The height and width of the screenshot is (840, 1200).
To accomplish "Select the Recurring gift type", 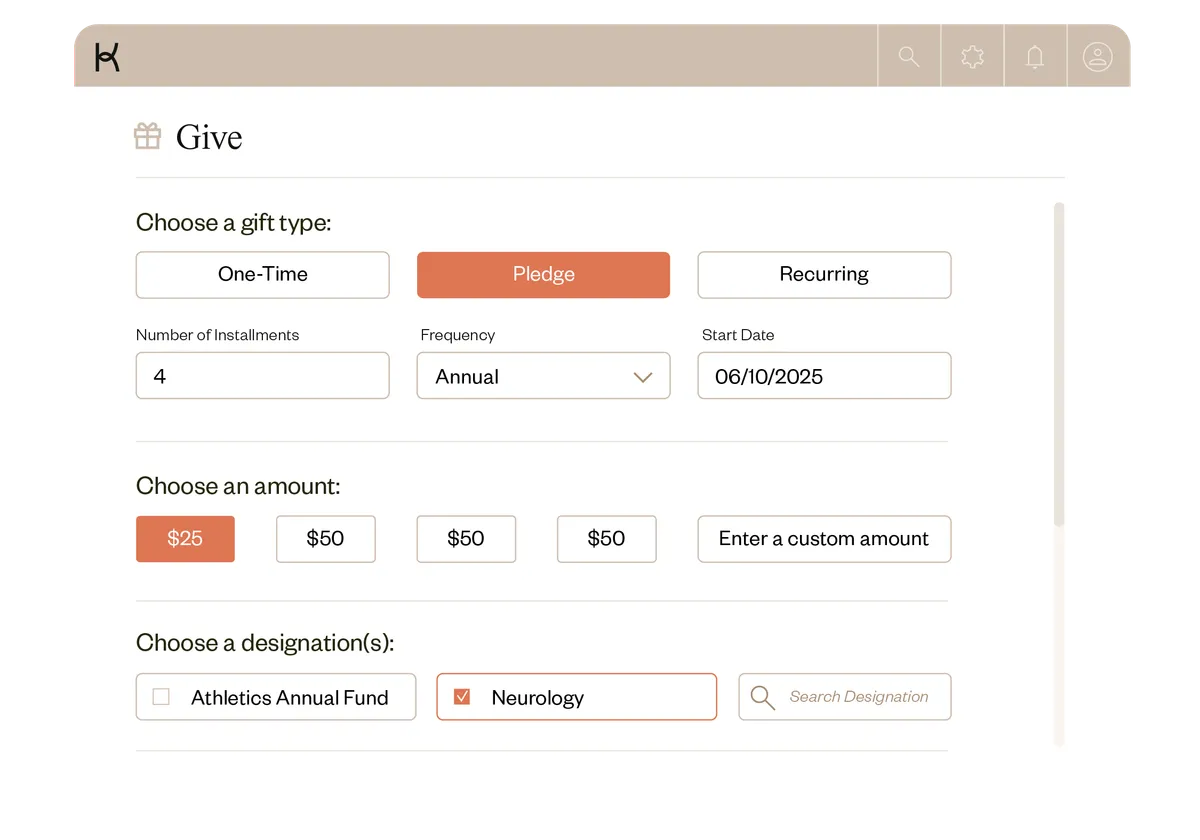I will [x=824, y=275].
